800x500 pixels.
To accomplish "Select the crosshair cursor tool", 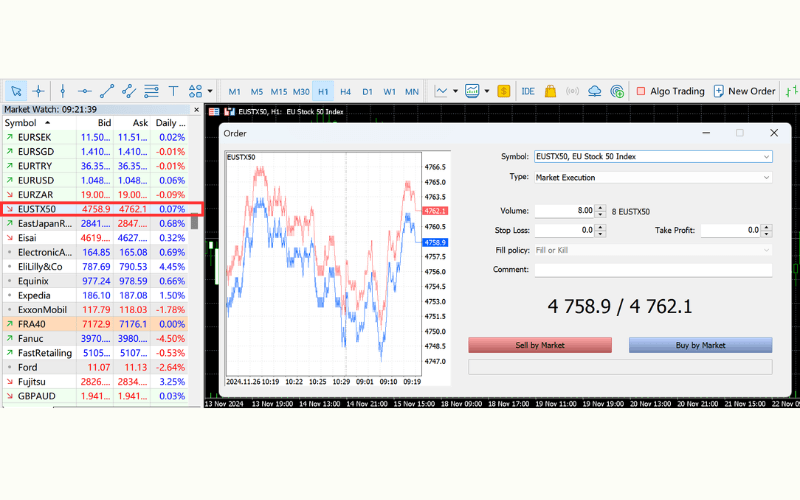I will click(x=39, y=90).
